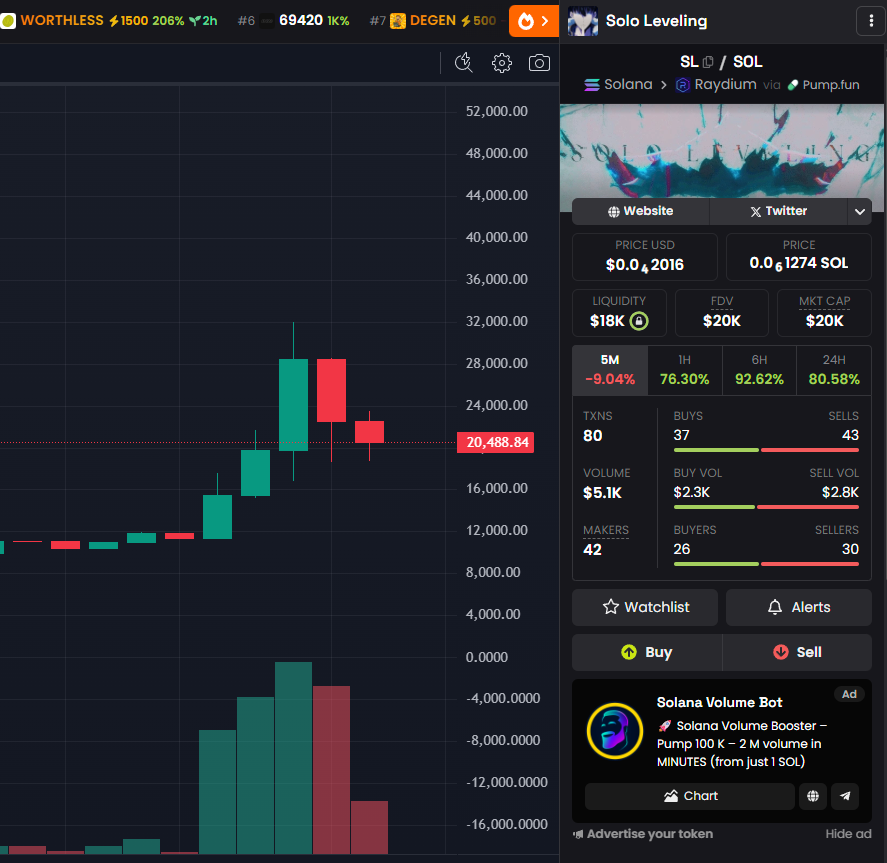This screenshot has width=887, height=863.
Task: Click the FDV $20K box
Action: point(722,313)
